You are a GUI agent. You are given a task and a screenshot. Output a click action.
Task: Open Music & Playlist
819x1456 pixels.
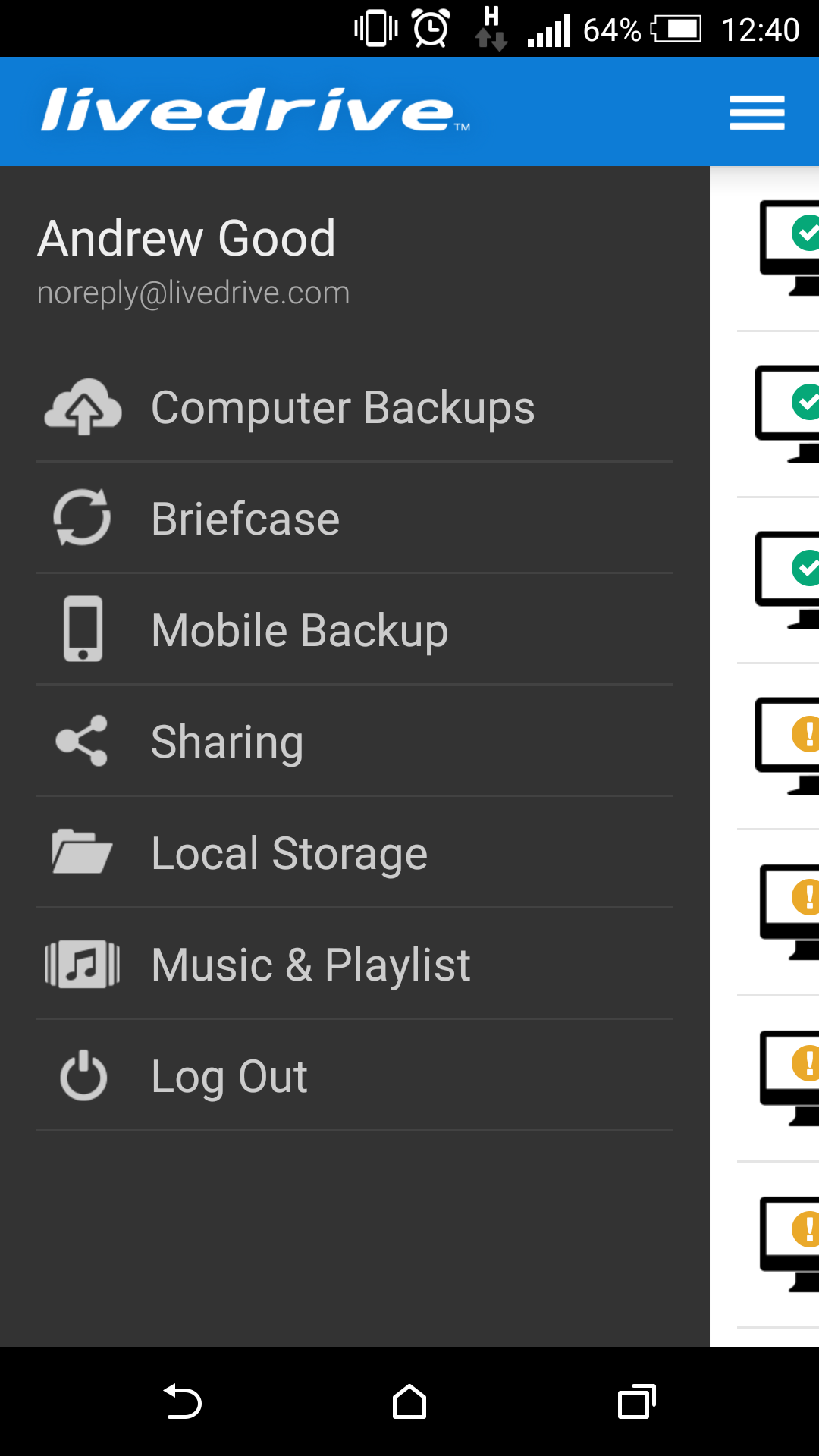(355, 964)
